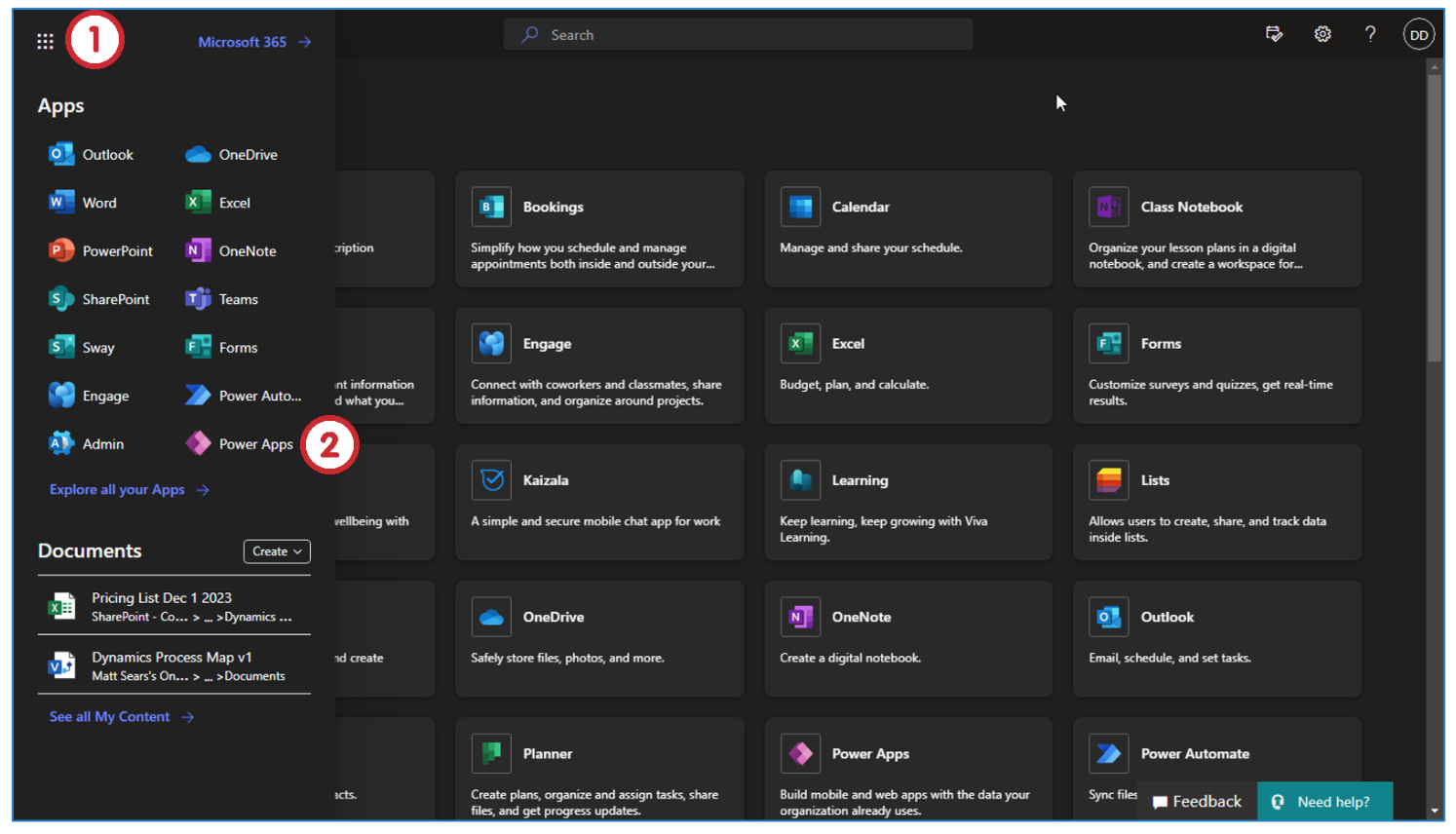
Task: Open the settings gear icon
Action: [1322, 34]
